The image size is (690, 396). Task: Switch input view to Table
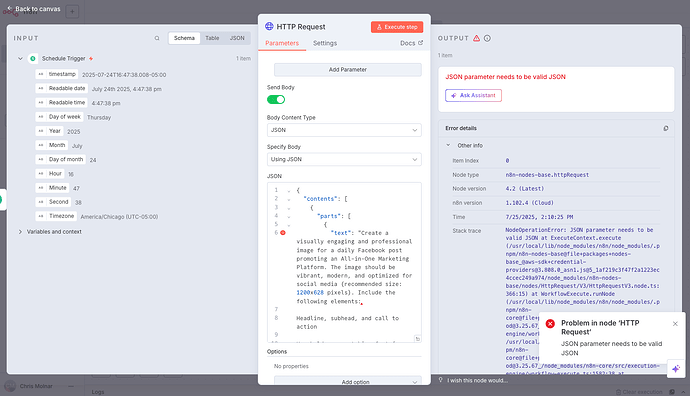tap(212, 38)
